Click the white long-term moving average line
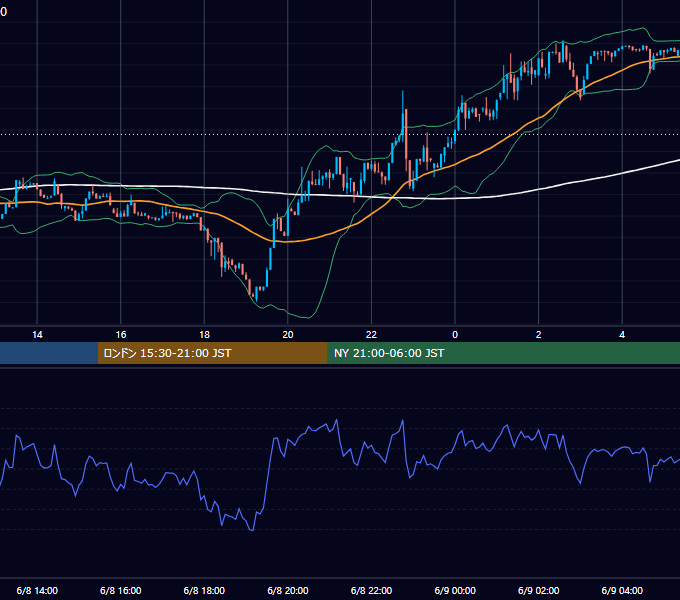The width and height of the screenshot is (680, 600). [x=564, y=184]
